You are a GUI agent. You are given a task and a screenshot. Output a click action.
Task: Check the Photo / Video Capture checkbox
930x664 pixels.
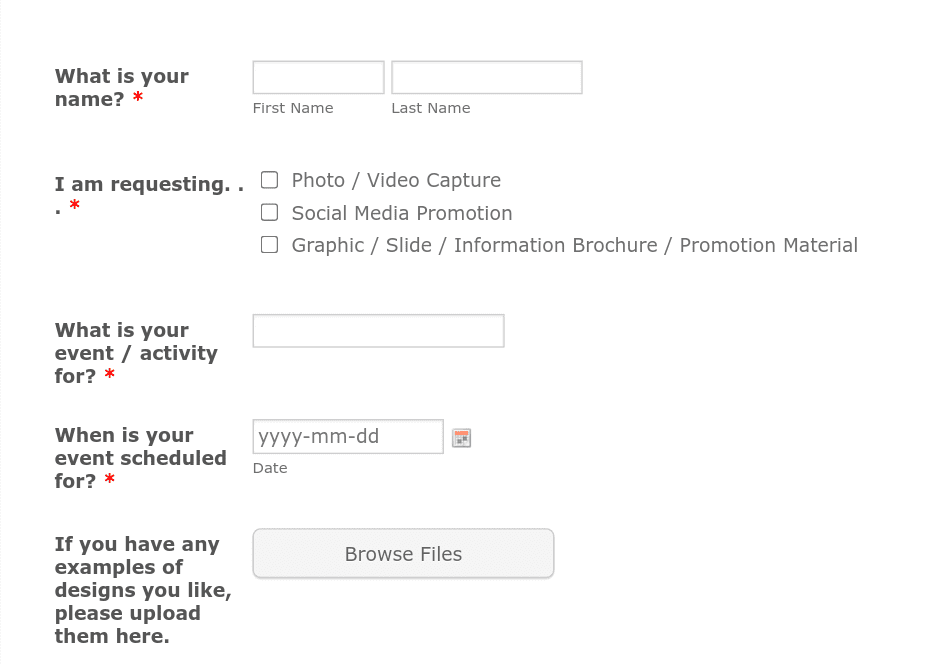(269, 180)
